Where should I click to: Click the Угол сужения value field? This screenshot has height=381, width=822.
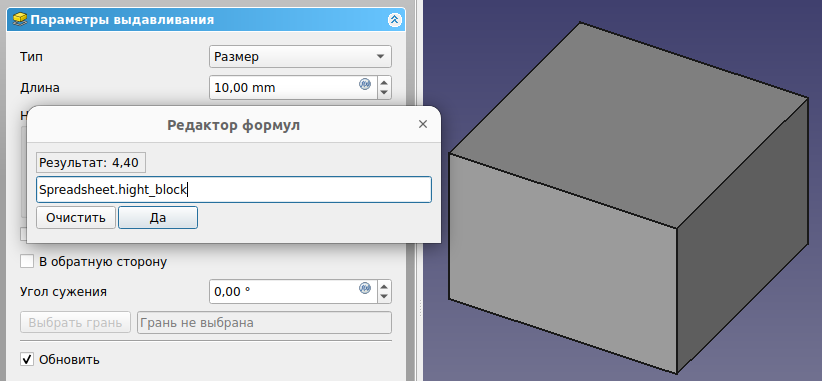(x=293, y=291)
